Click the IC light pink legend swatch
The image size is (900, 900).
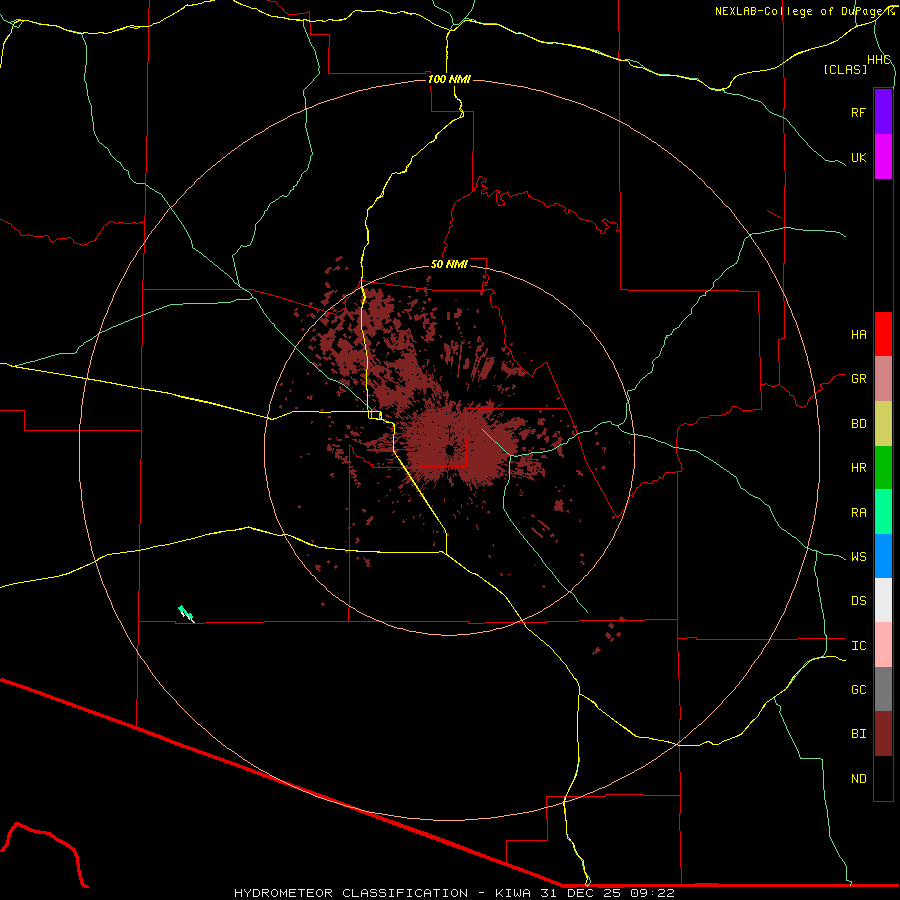[x=883, y=645]
